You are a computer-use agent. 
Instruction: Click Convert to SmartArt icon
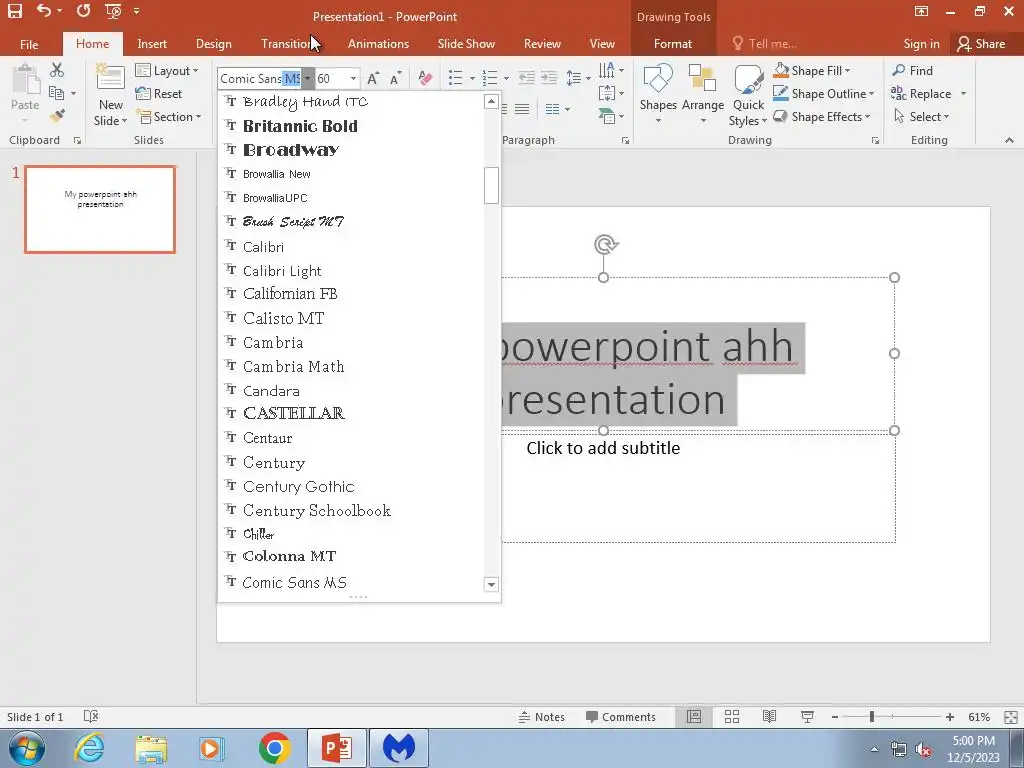[x=607, y=116]
